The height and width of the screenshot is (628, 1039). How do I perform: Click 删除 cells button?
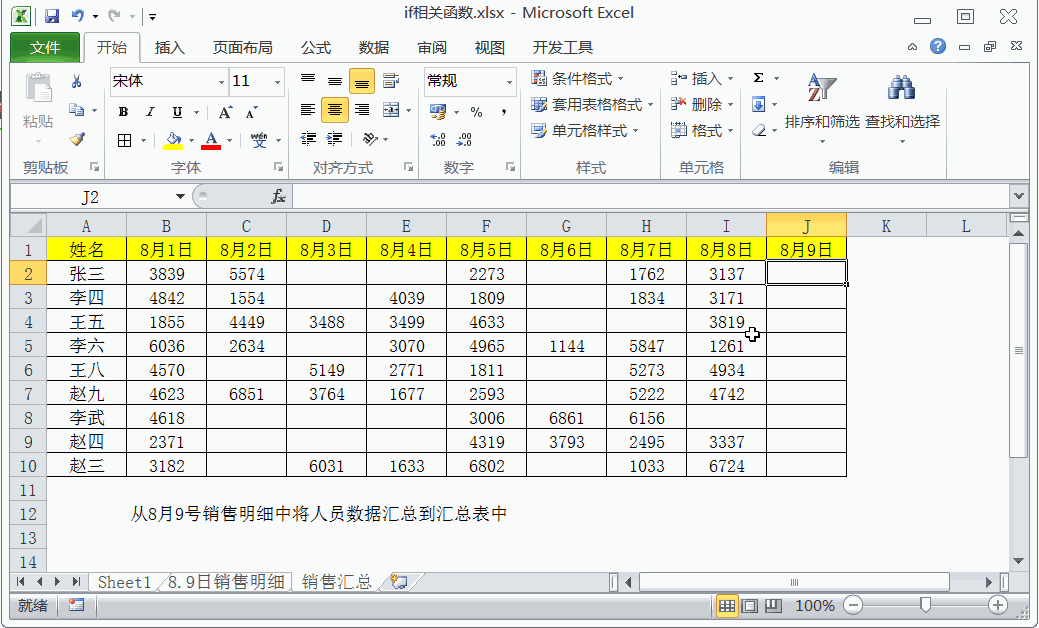[x=702, y=104]
